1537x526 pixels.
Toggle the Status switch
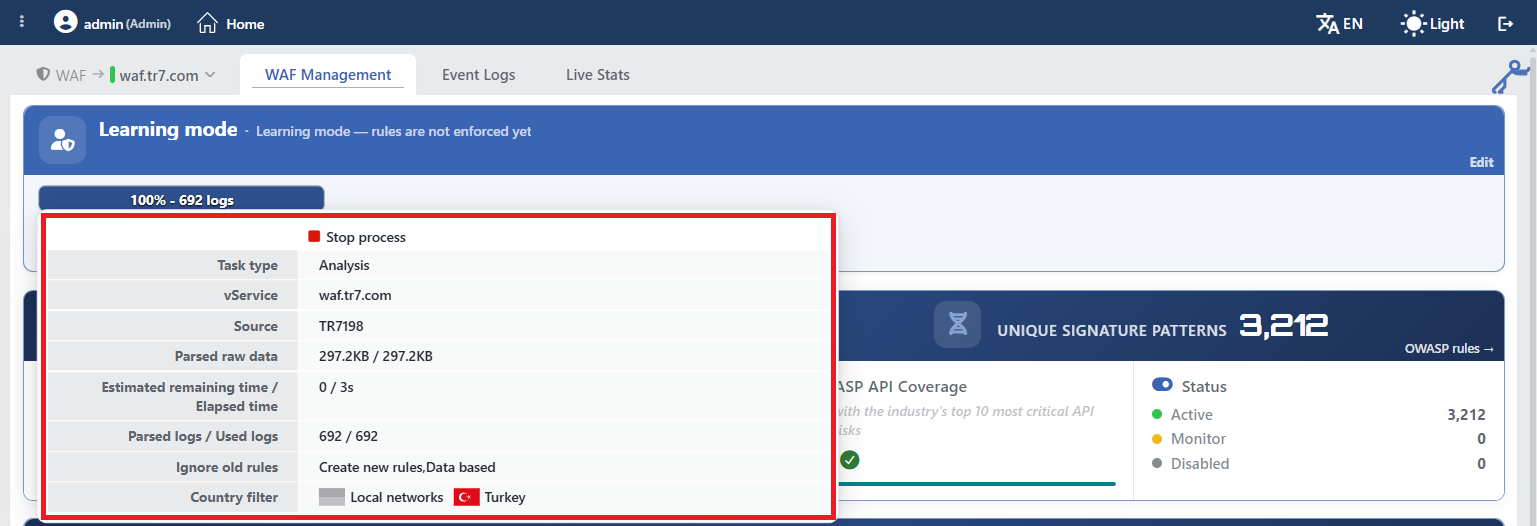point(1162,385)
